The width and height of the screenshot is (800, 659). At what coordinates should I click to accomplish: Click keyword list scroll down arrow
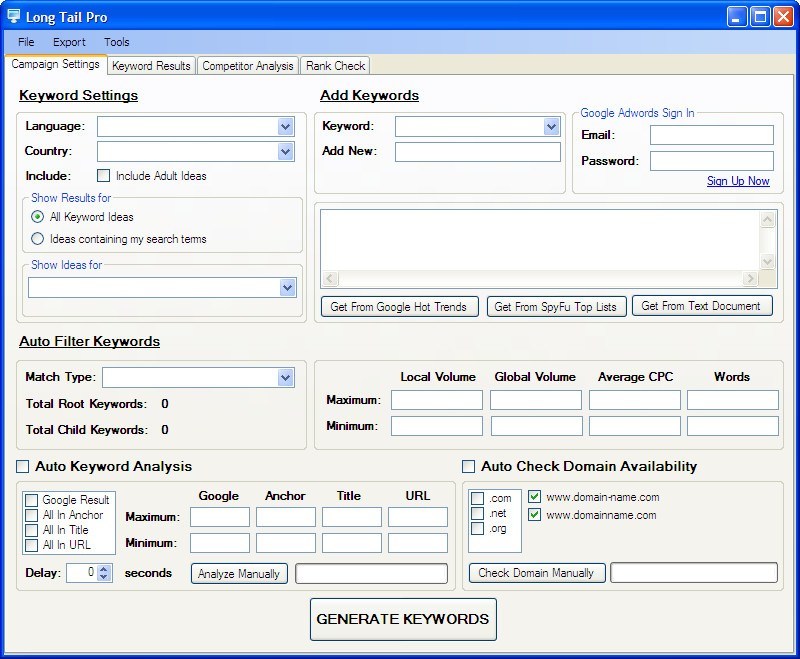(767, 262)
